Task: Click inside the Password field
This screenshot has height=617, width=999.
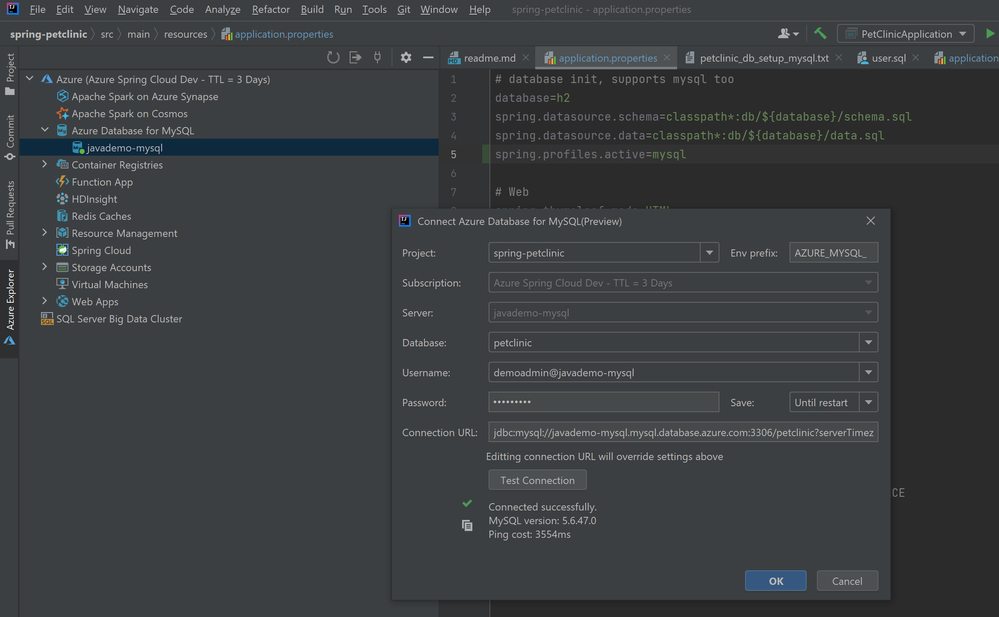Action: point(603,403)
